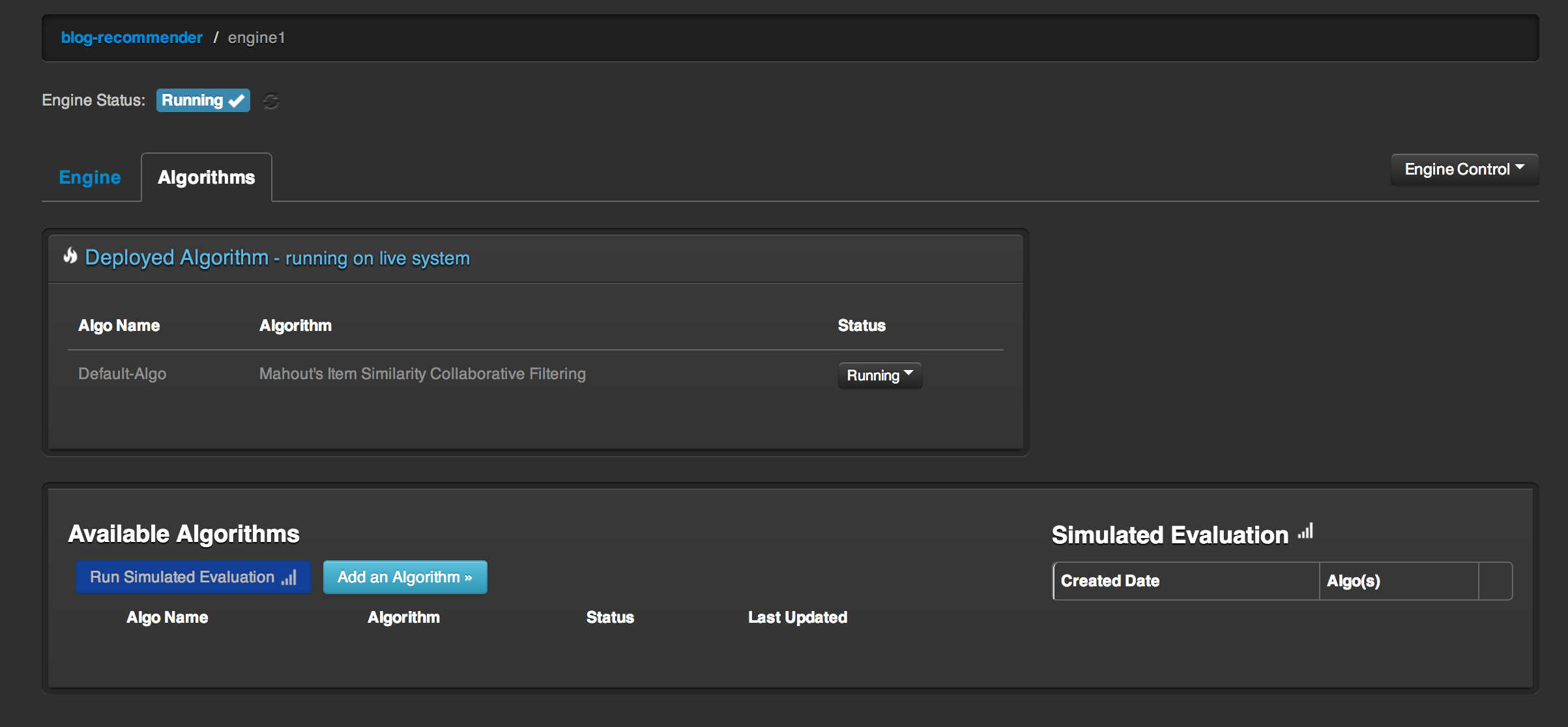Click the bar chart icon beside Simulated Evaluation
1568x727 pixels.
1305,532
